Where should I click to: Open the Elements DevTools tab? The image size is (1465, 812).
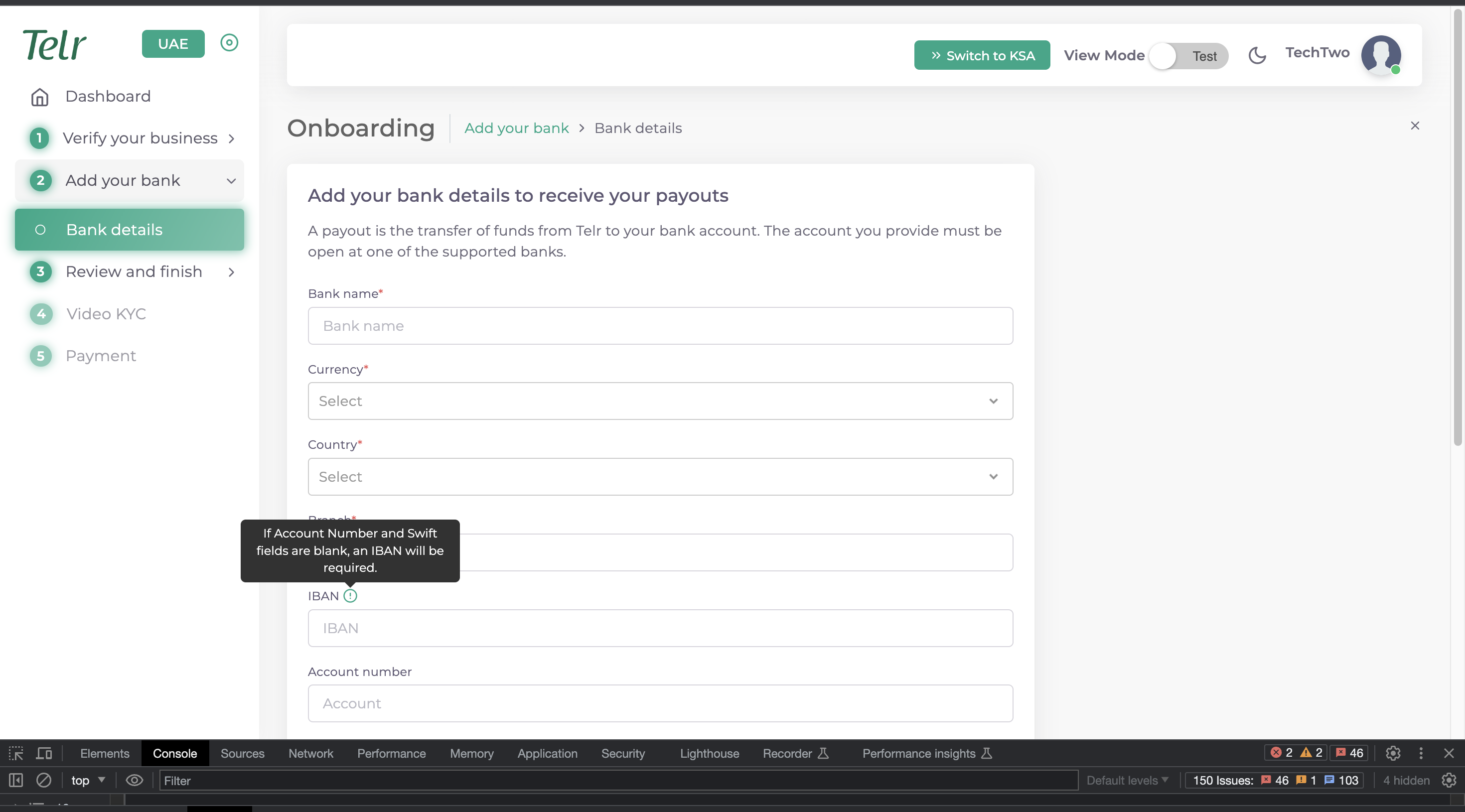click(x=105, y=753)
